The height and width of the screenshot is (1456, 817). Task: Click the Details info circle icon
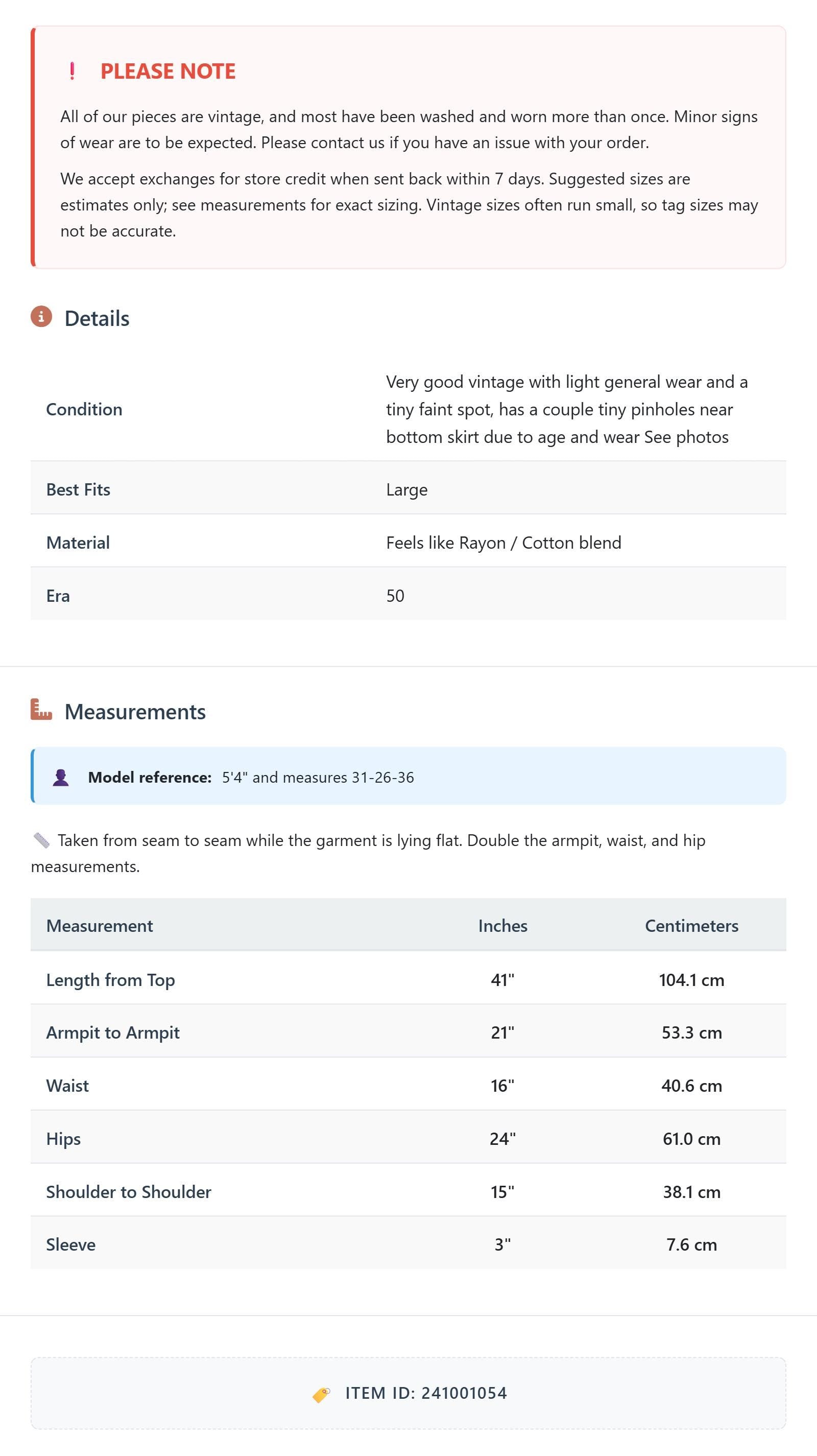coord(41,317)
